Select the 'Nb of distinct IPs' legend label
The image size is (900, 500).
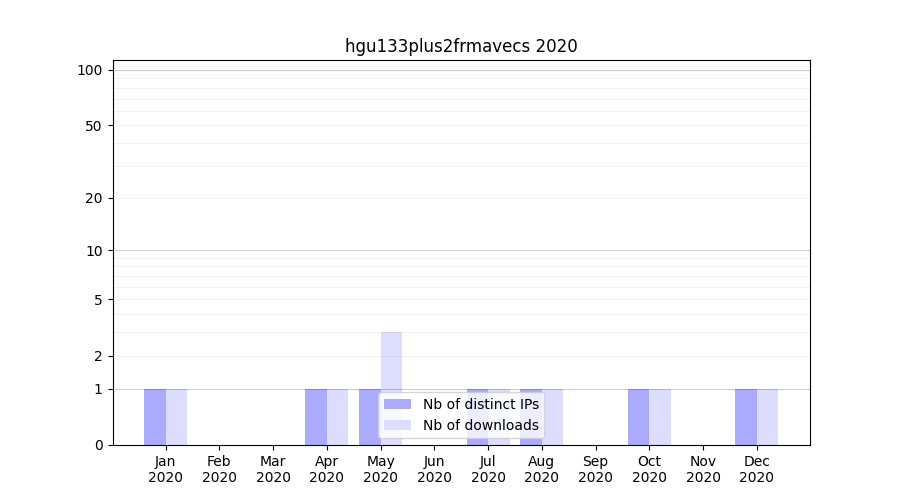(x=480, y=404)
